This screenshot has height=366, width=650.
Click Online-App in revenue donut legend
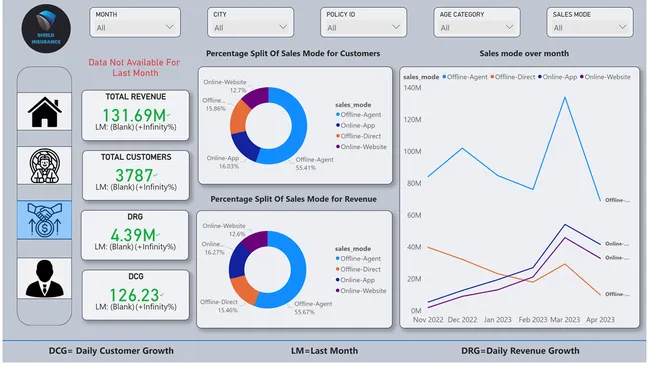click(355, 280)
